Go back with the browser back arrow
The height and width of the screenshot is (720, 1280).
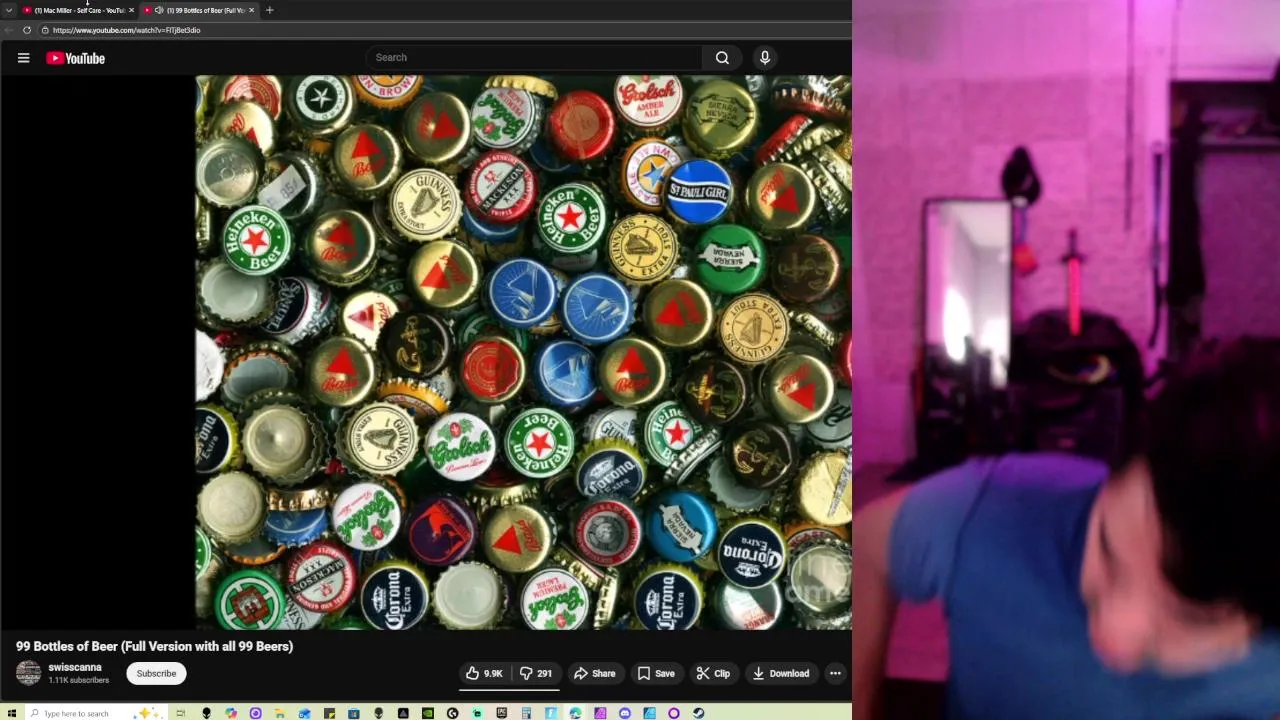click(x=9, y=30)
